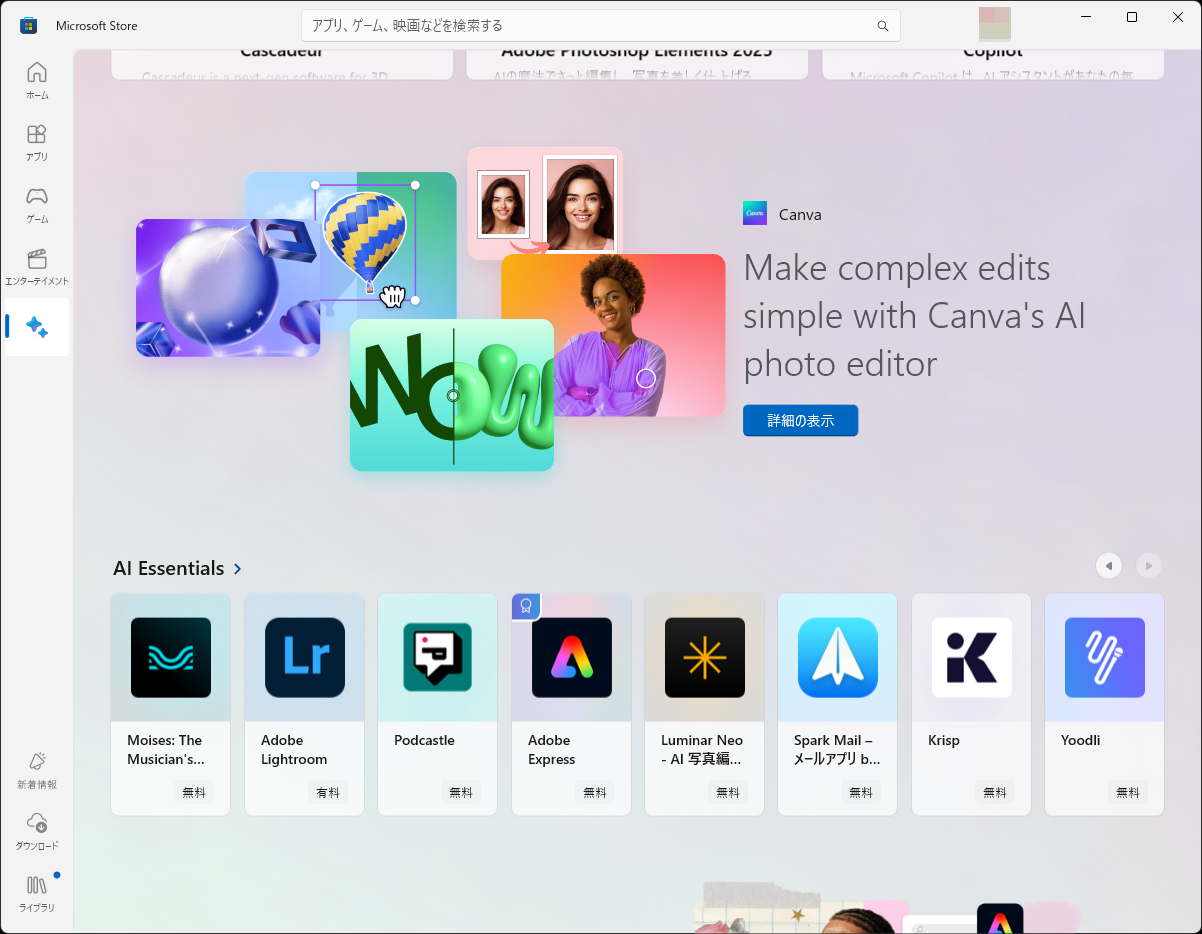1202x934 pixels.
Task: Click the free label on Luminar Neo card
Action: click(728, 792)
